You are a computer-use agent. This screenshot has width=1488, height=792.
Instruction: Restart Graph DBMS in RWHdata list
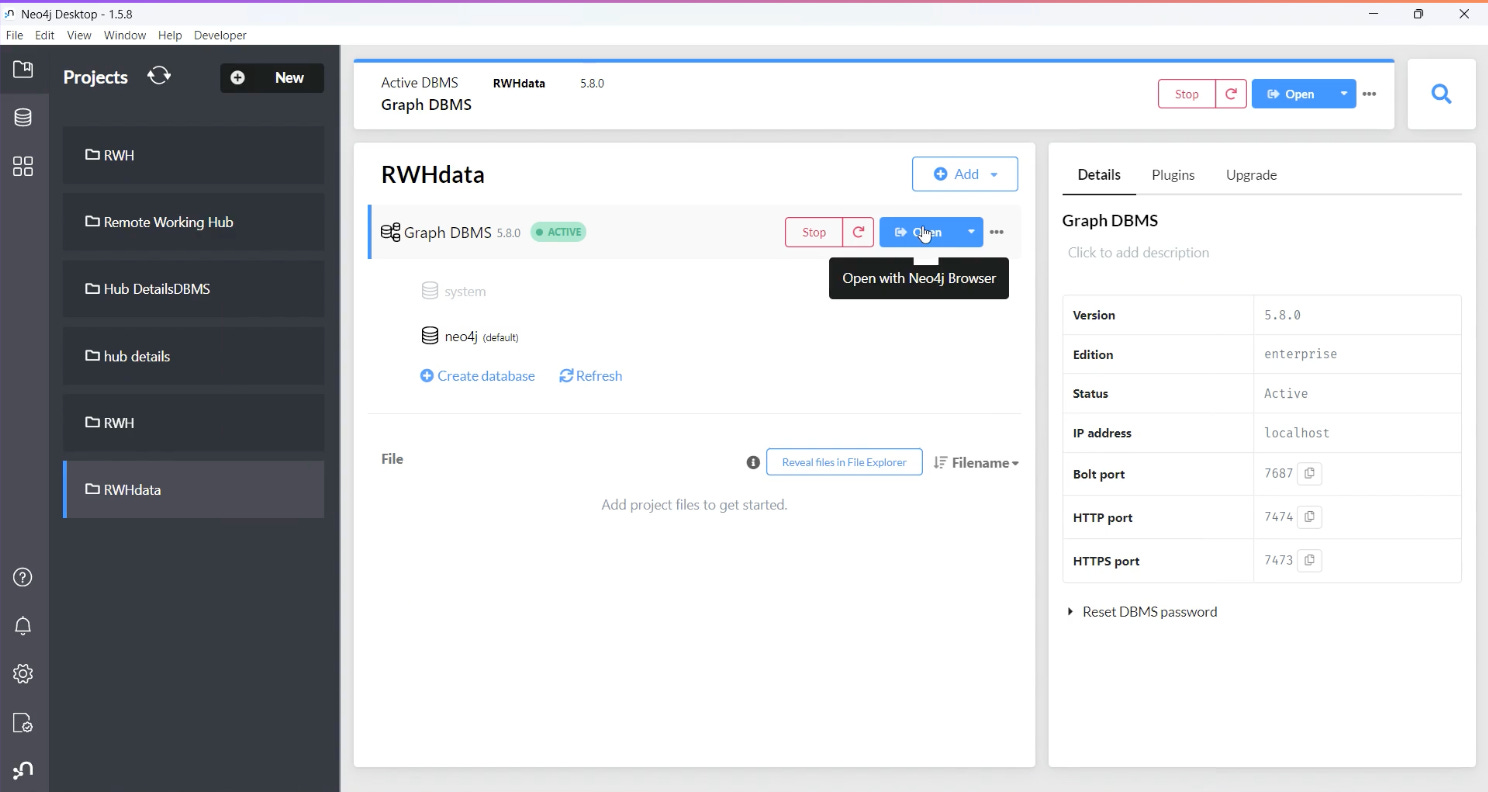pos(858,232)
